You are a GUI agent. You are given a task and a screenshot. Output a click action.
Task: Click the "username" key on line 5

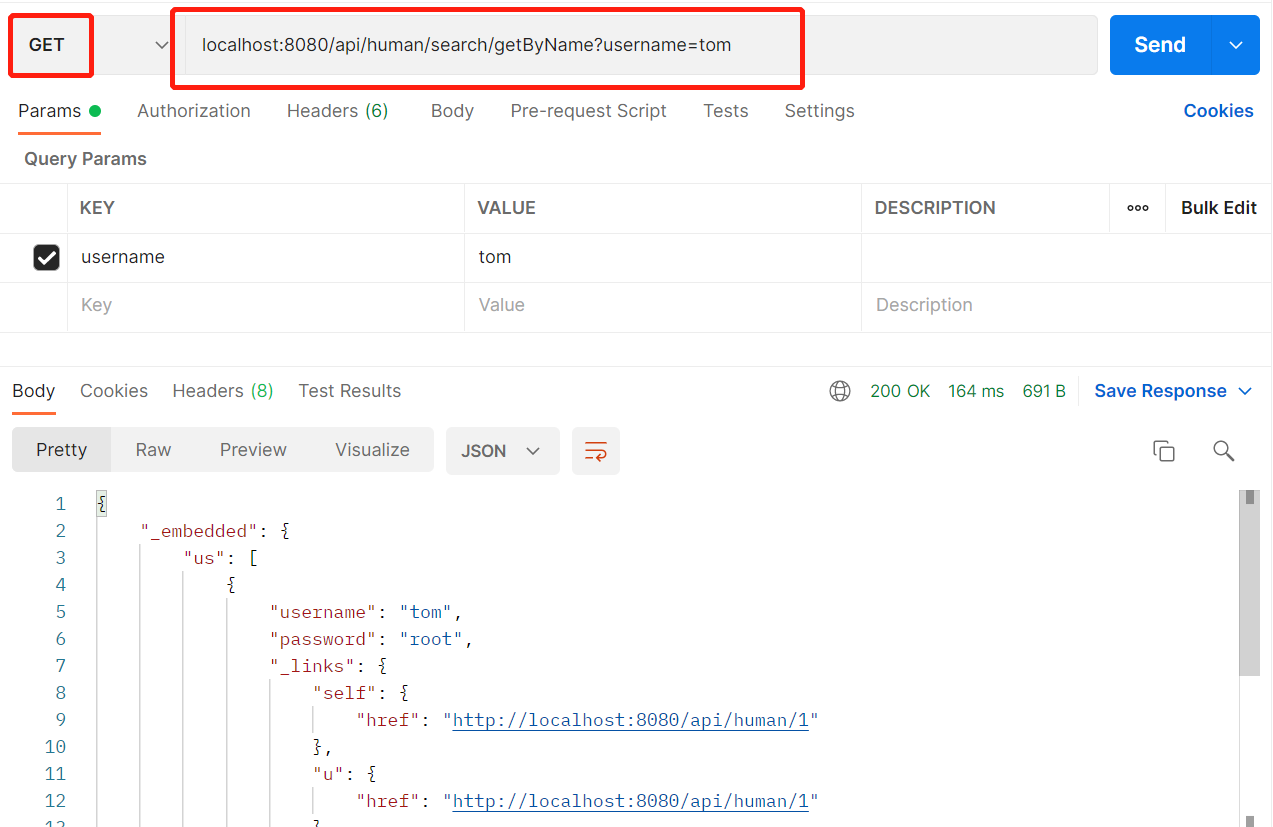(x=323, y=612)
